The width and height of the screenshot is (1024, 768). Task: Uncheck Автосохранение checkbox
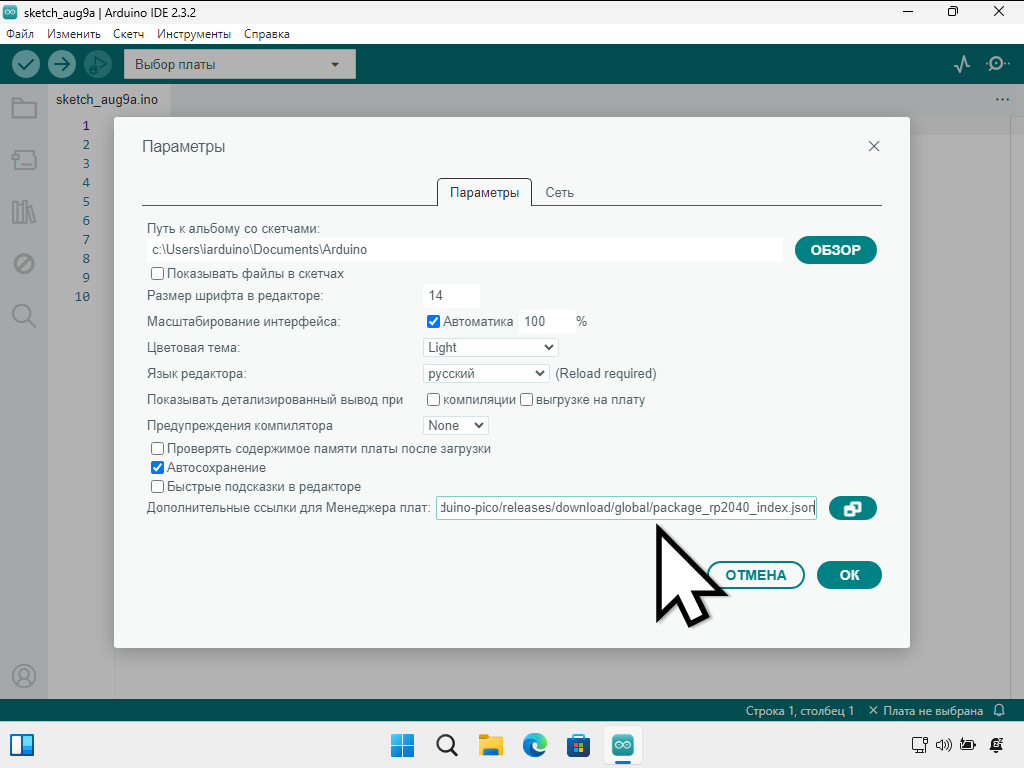(x=157, y=468)
